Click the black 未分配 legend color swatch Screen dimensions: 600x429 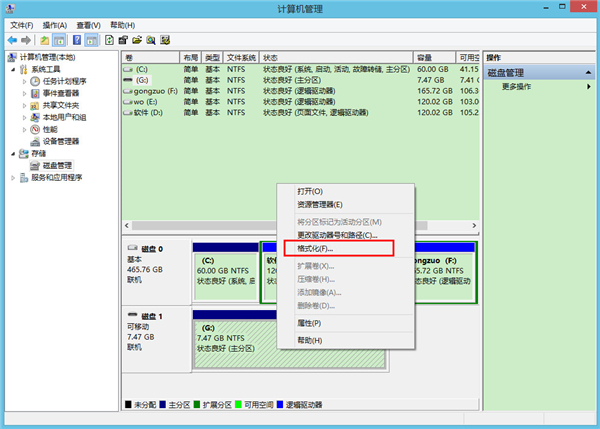point(128,406)
